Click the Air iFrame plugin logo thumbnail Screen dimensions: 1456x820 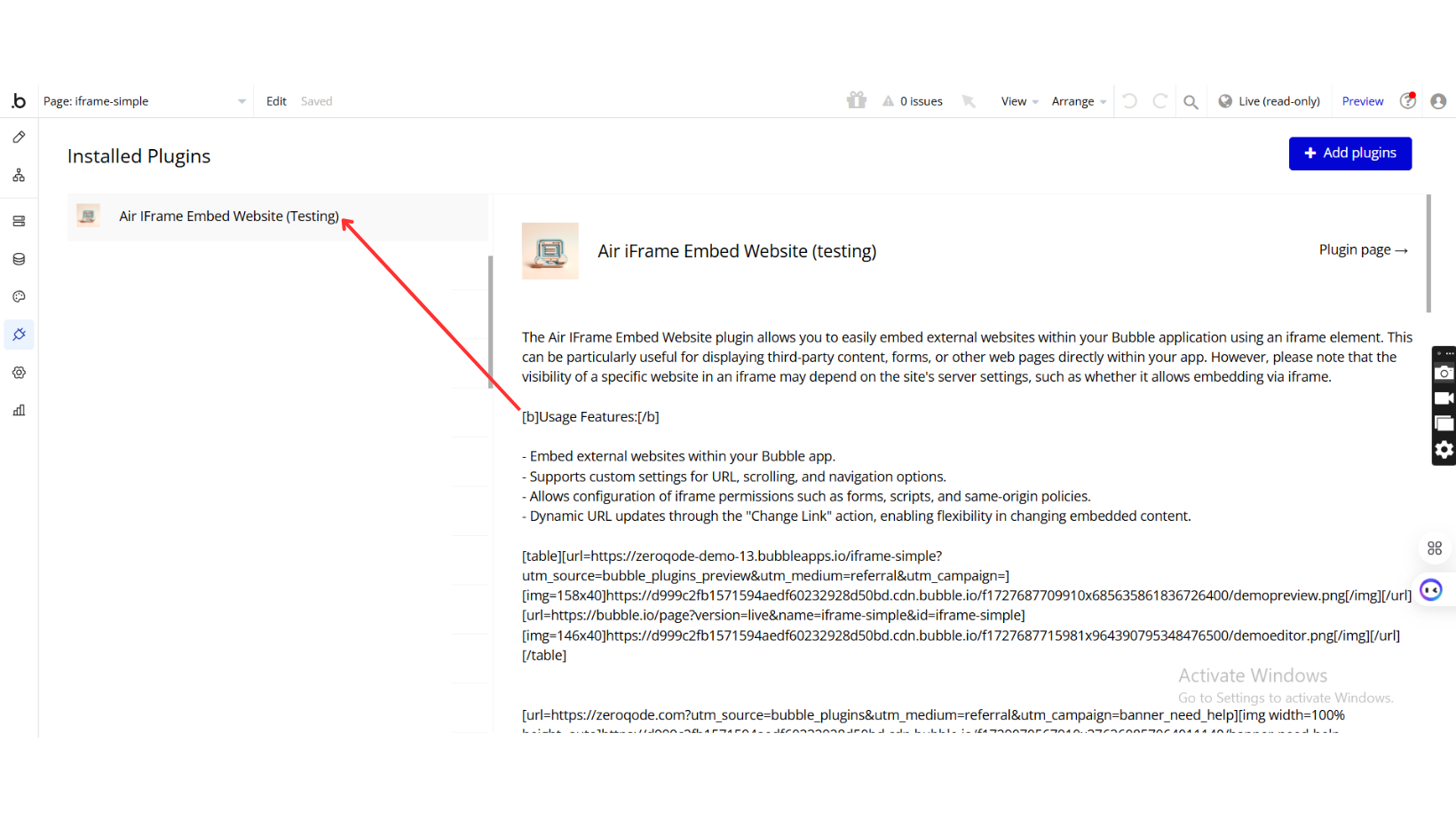point(550,251)
